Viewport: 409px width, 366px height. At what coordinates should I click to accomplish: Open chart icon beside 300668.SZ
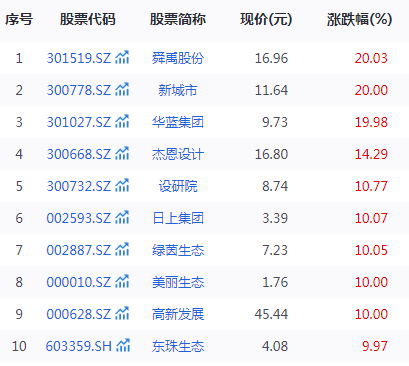(122, 154)
